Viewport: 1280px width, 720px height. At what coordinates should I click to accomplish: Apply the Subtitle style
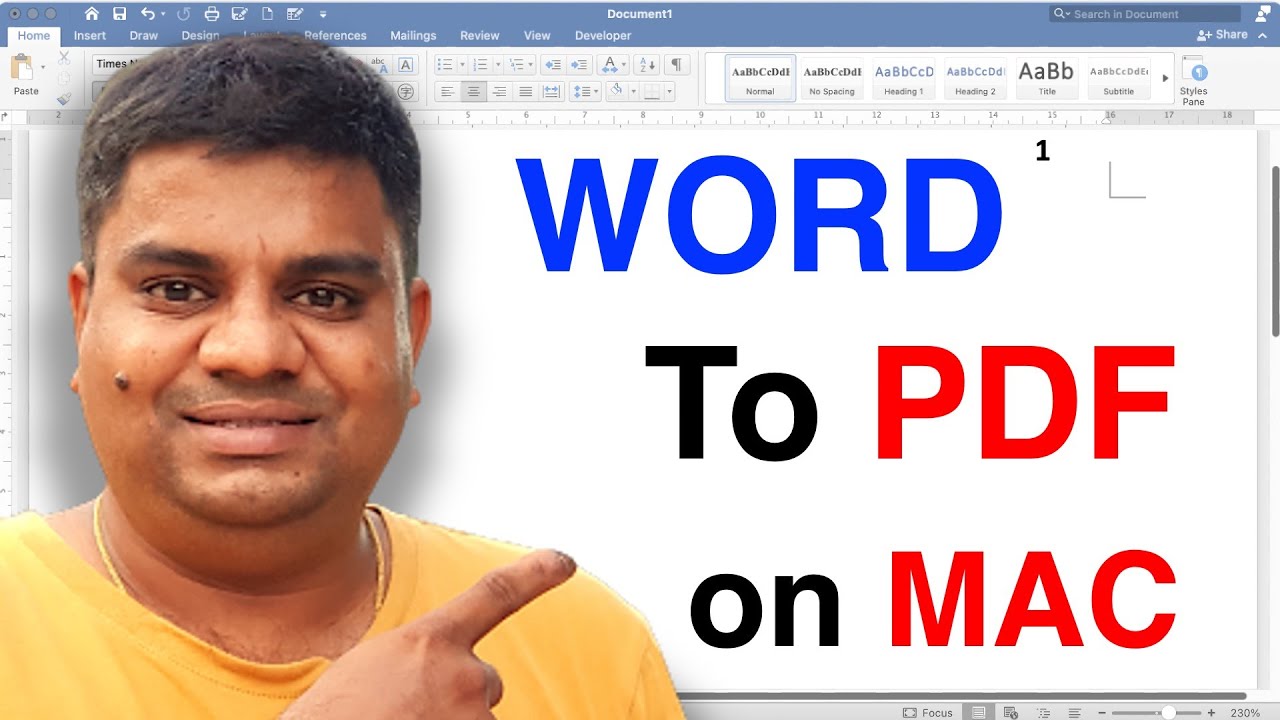pyautogui.click(x=1118, y=78)
